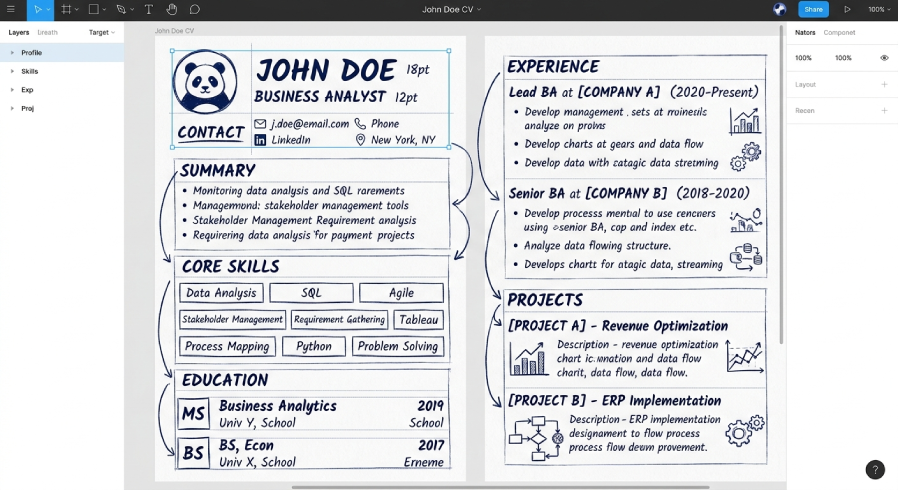Viewport: 898px width, 490px height.
Task: Click the Share button
Action: point(813,10)
